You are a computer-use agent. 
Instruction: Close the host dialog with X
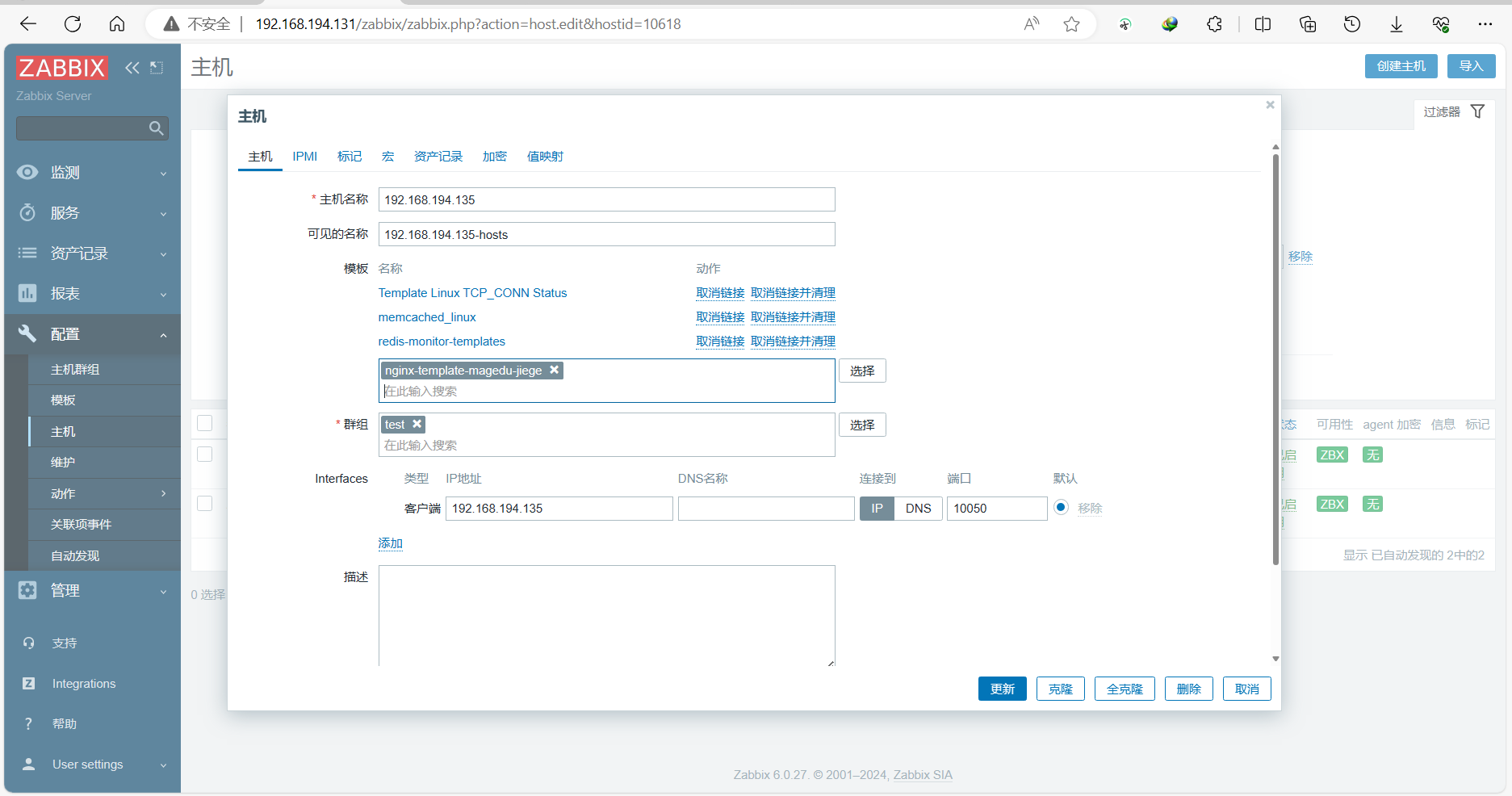point(1270,105)
